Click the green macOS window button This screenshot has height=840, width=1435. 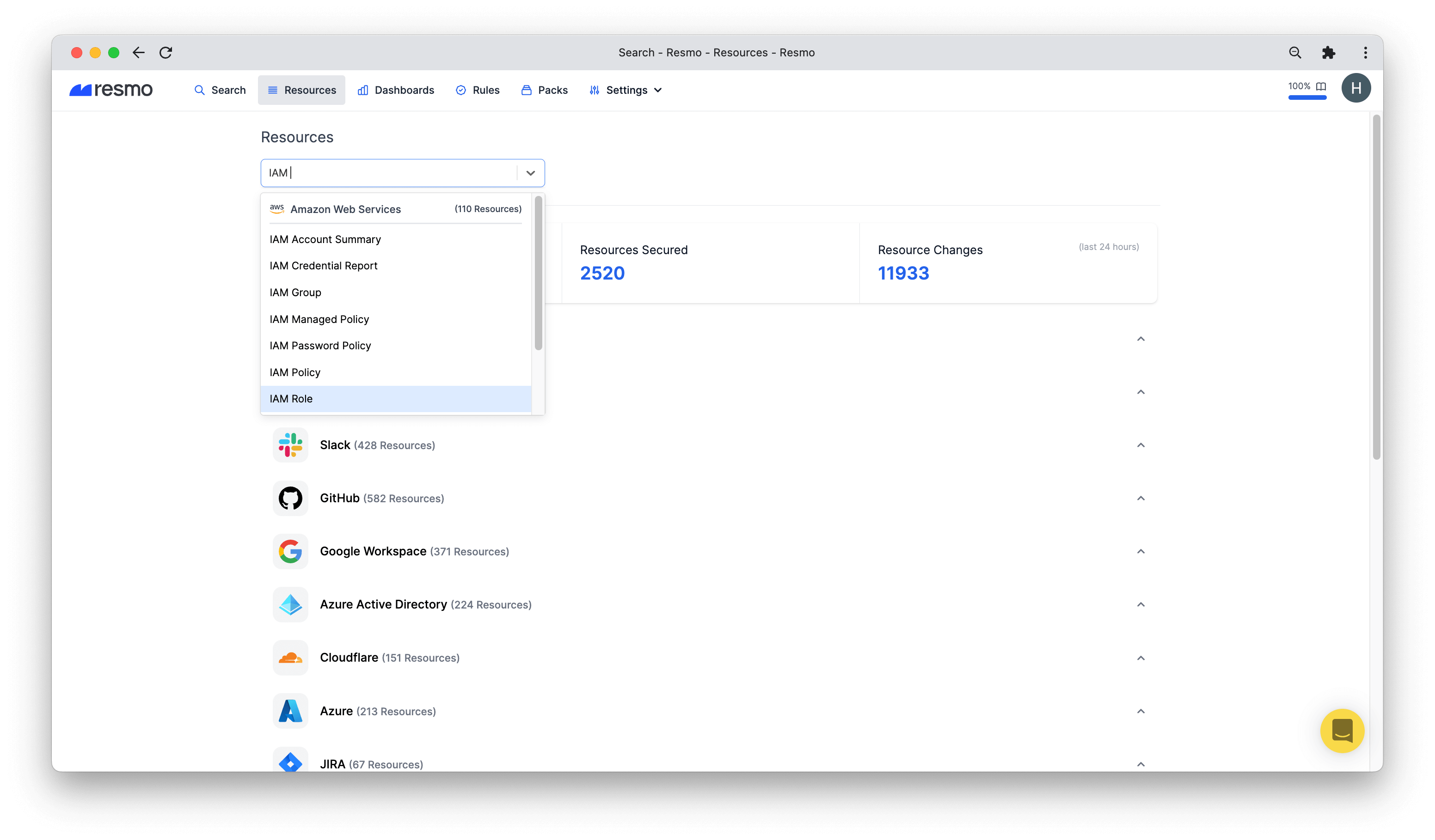point(114,52)
